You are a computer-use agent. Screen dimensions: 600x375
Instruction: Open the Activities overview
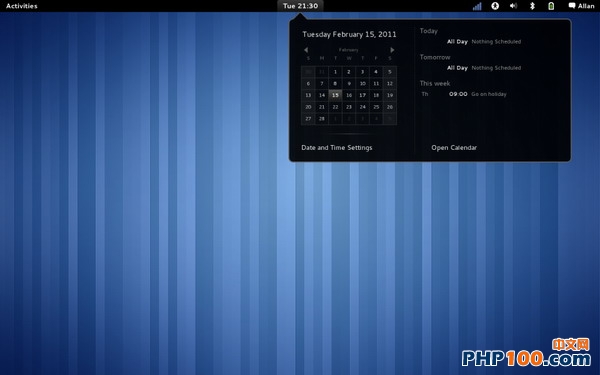pyautogui.click(x=21, y=6)
